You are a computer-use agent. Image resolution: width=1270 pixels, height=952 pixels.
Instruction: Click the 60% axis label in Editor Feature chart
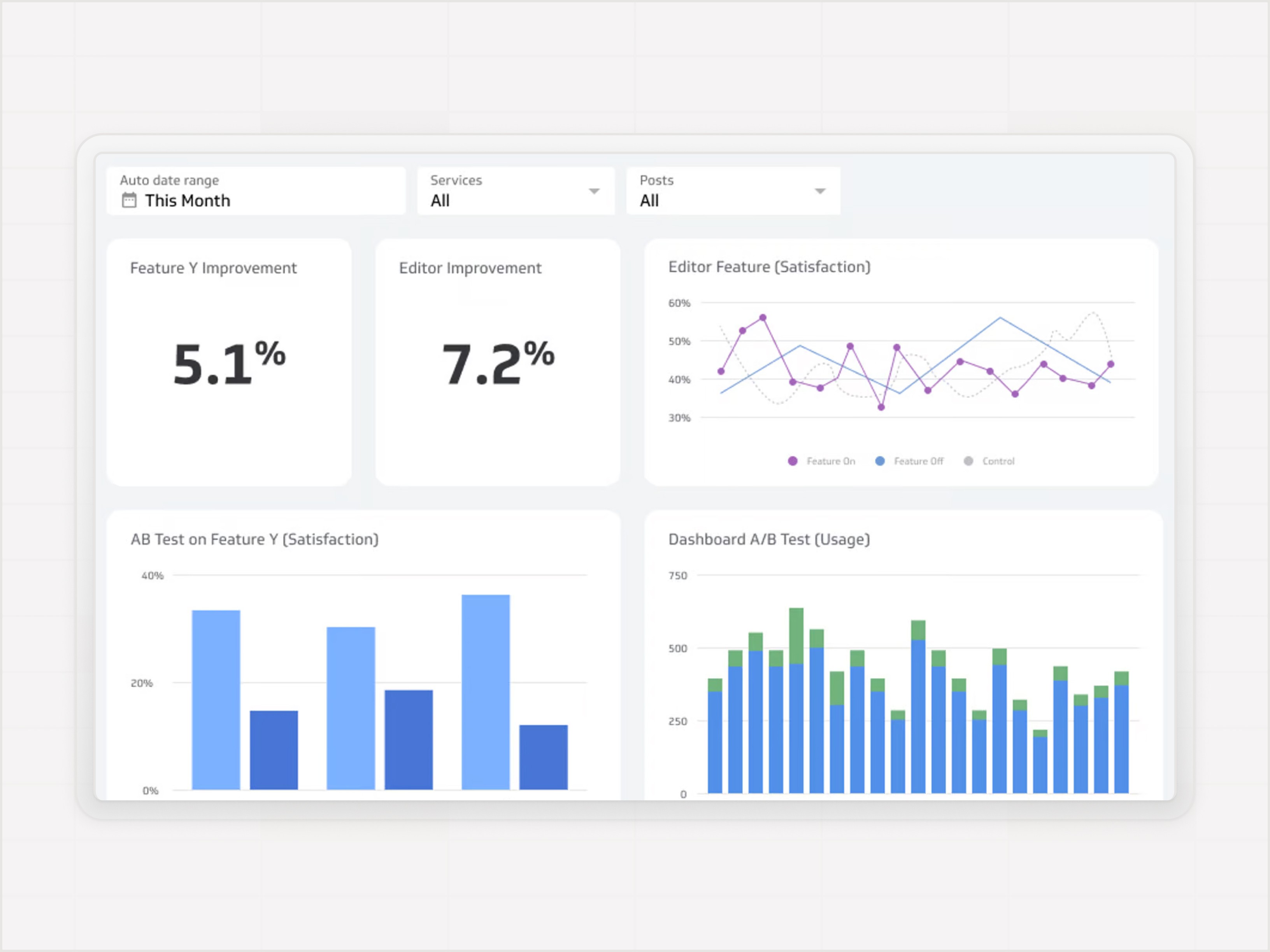coord(679,303)
